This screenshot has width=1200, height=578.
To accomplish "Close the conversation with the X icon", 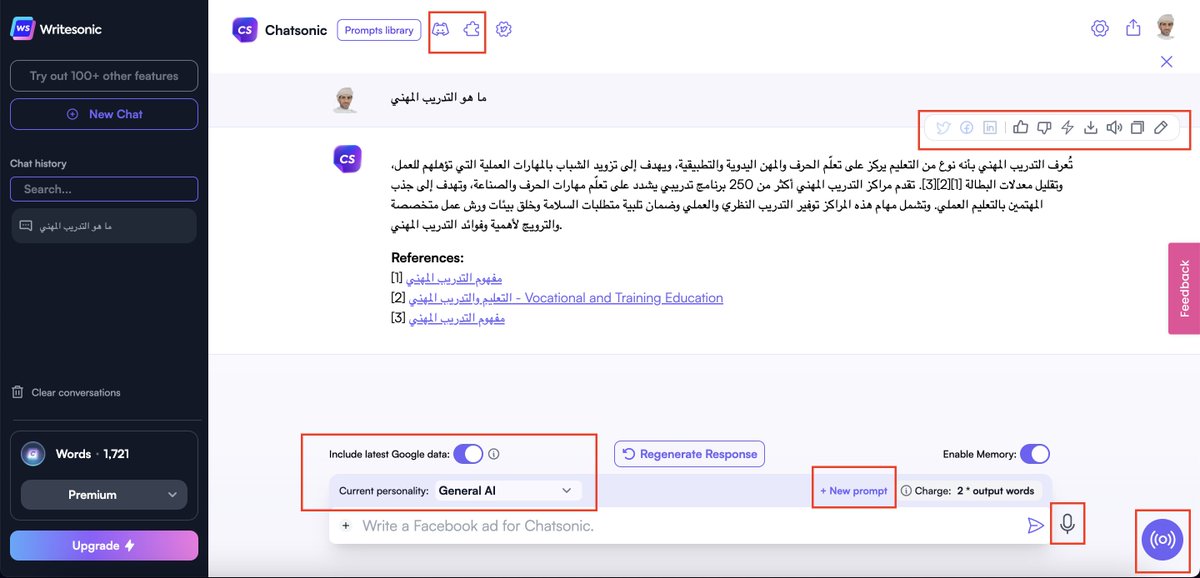I will point(1166,62).
